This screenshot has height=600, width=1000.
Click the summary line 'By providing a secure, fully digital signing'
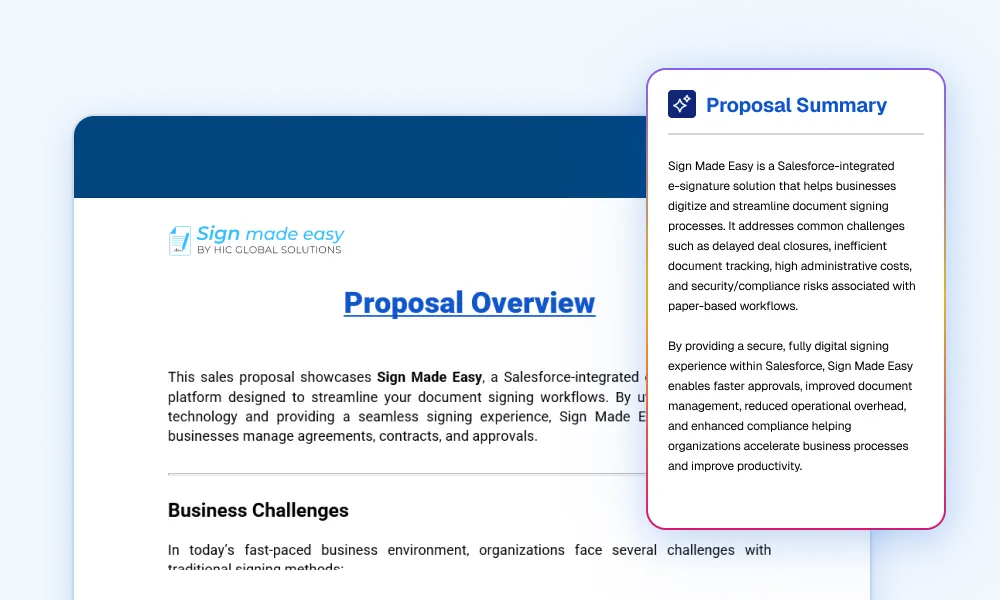pyautogui.click(x=778, y=346)
